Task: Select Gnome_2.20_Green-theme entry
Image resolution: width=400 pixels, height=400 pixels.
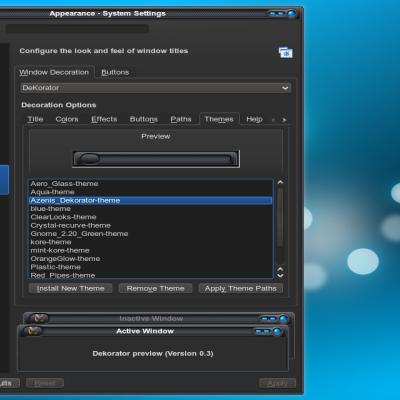Action: click(x=151, y=234)
